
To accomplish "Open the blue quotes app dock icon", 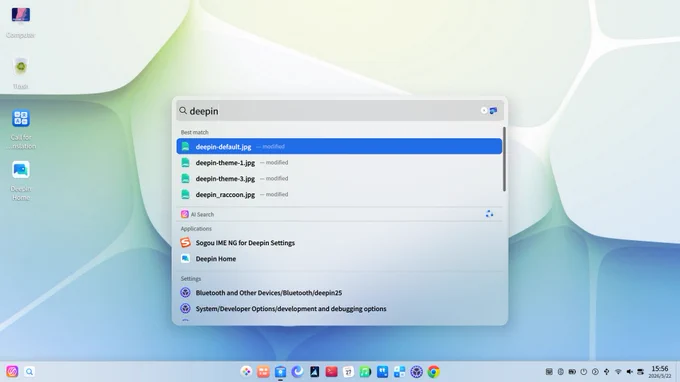I will click(x=382, y=372).
